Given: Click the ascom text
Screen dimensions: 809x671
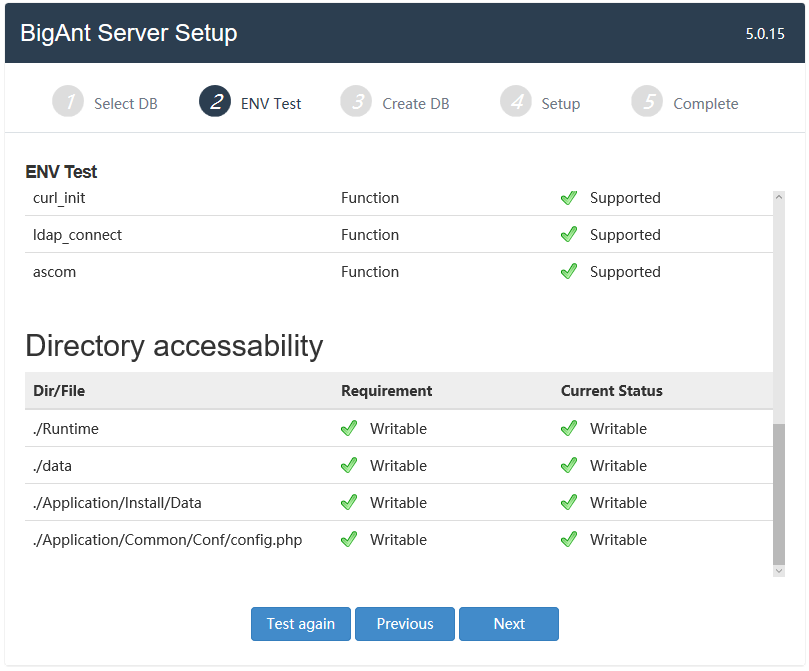Looking at the screenshot, I should point(54,272).
